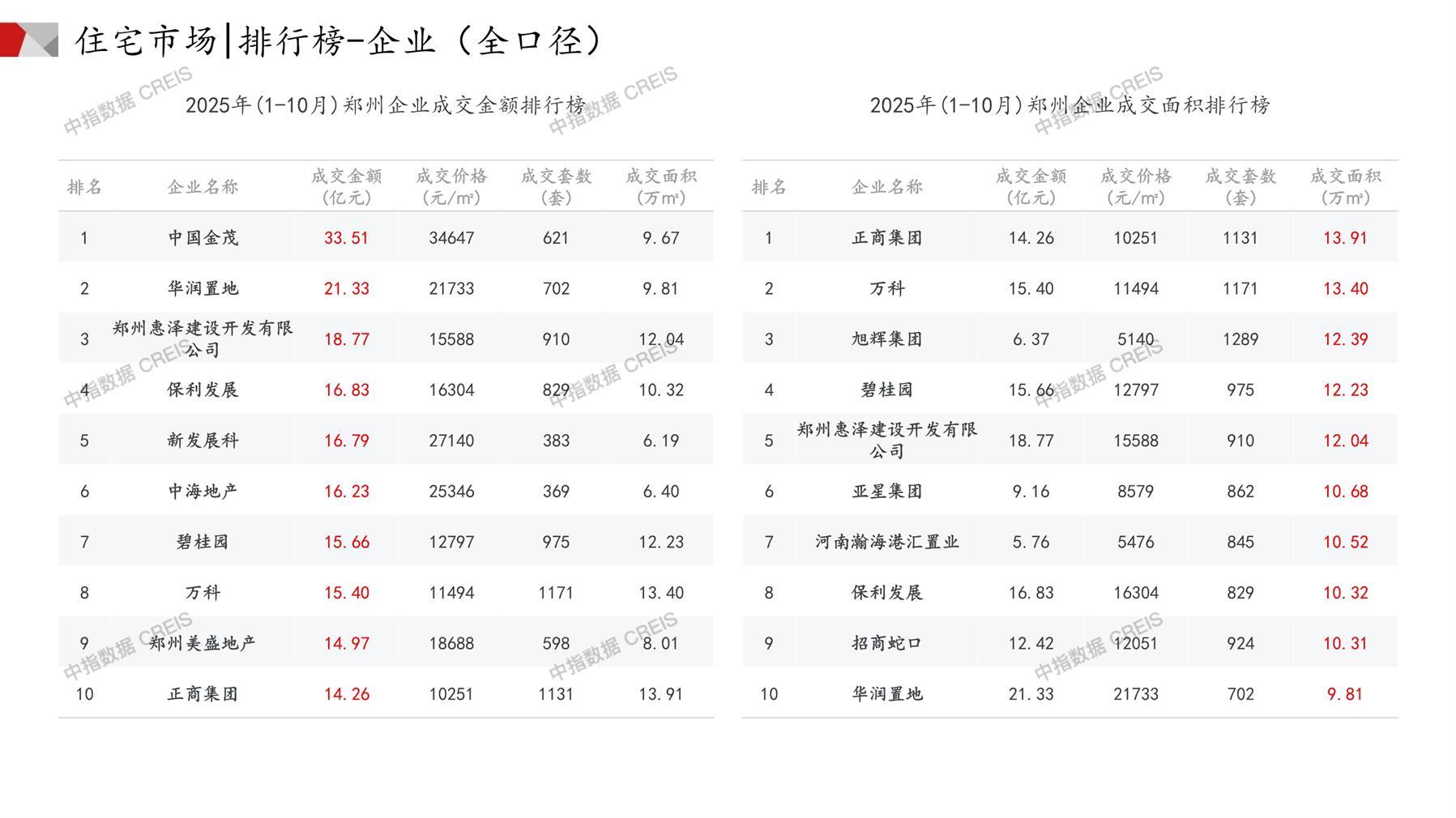Select 新发展科 in the amount ranking
Screen dimensions: 1456x818
[203, 441]
